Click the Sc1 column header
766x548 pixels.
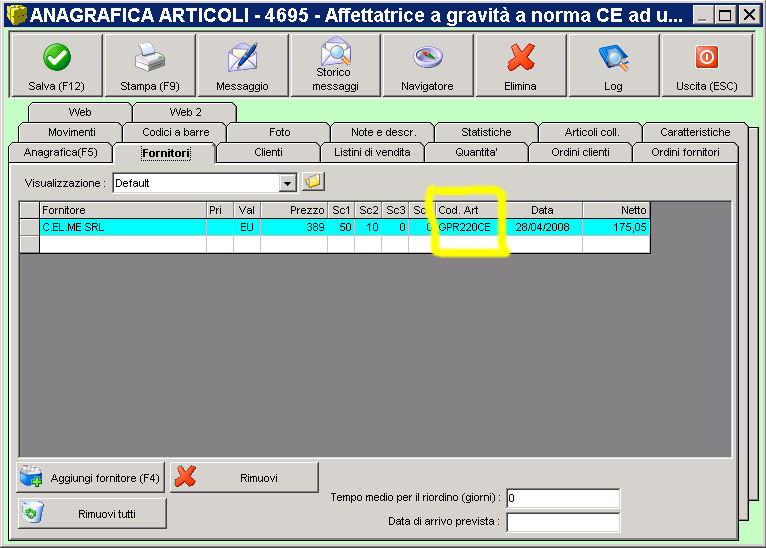click(341, 210)
